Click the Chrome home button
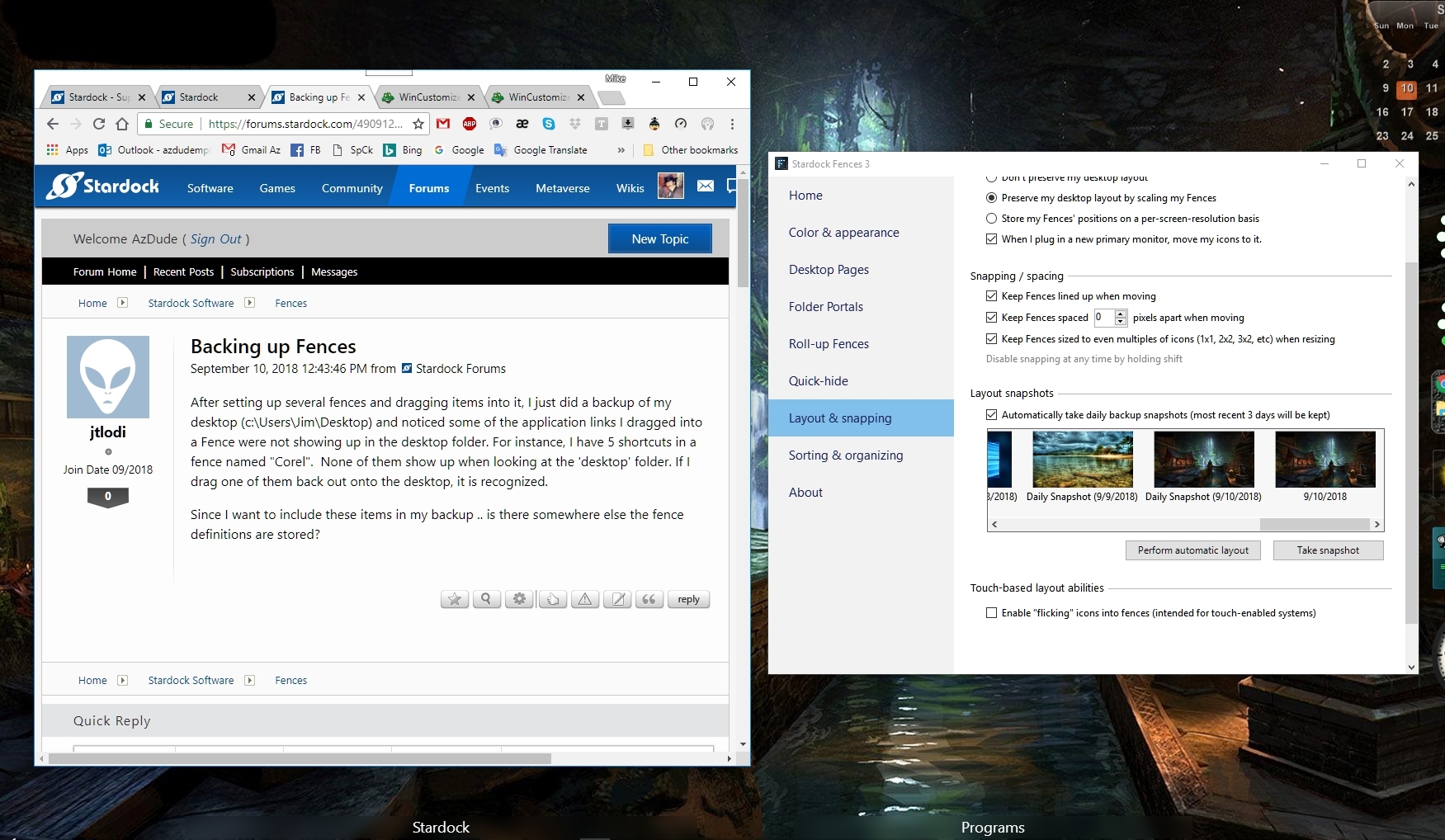This screenshot has width=1445, height=840. coord(122,124)
